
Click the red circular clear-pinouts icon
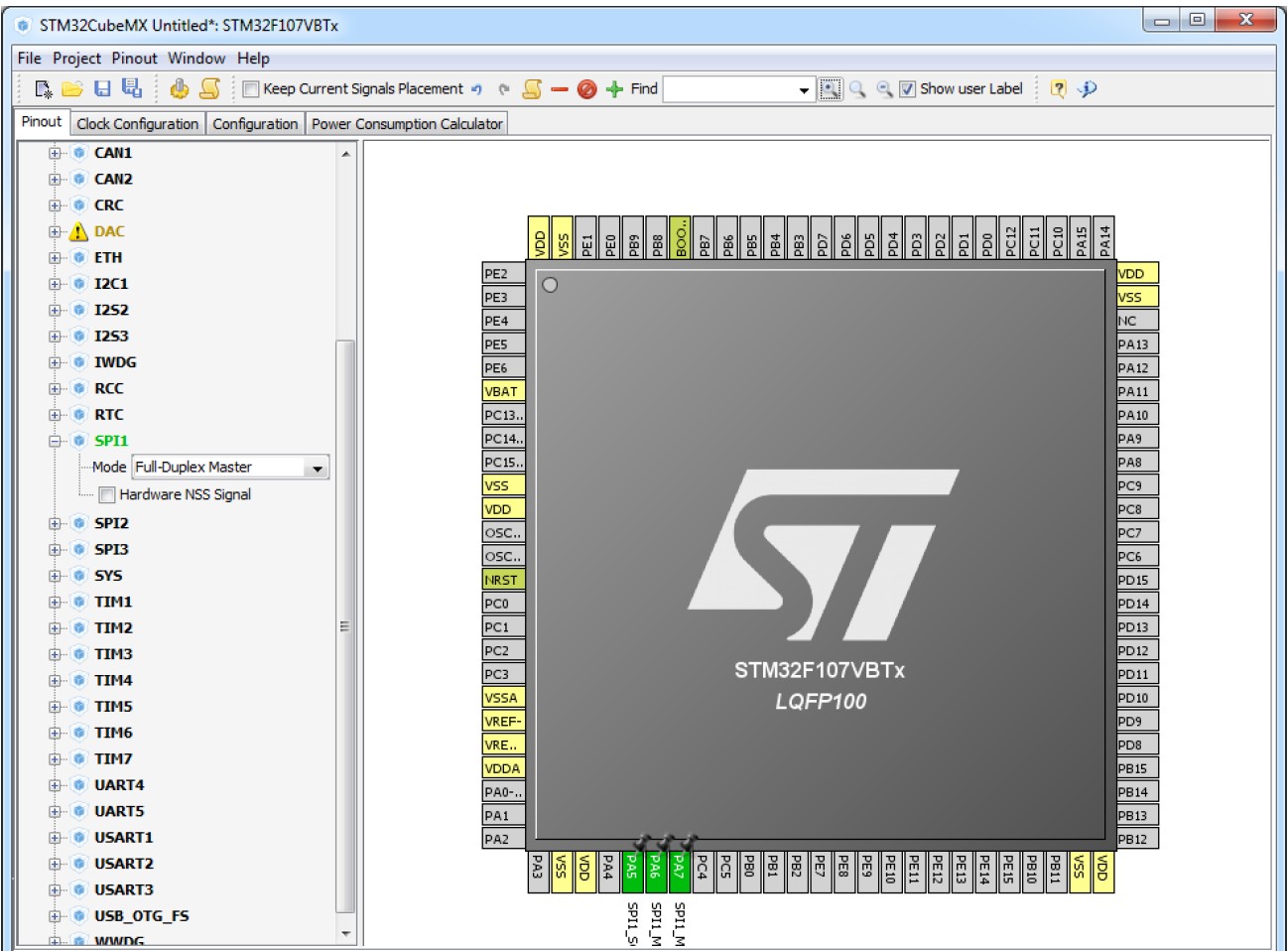(586, 89)
